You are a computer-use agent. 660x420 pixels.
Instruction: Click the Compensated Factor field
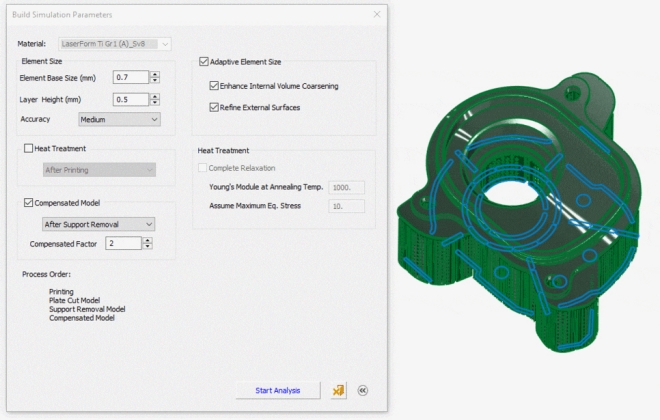123,243
